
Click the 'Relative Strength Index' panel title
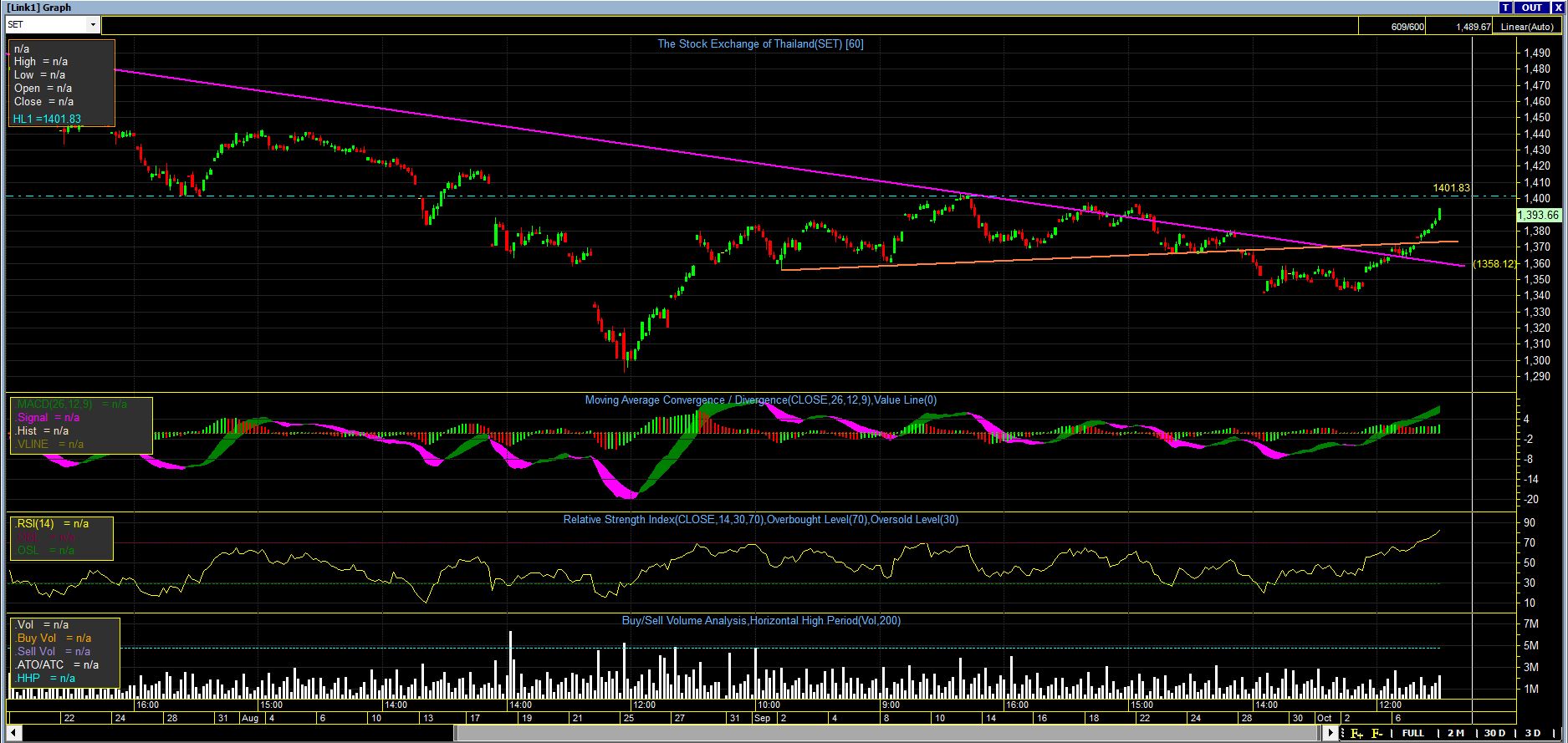(761, 520)
